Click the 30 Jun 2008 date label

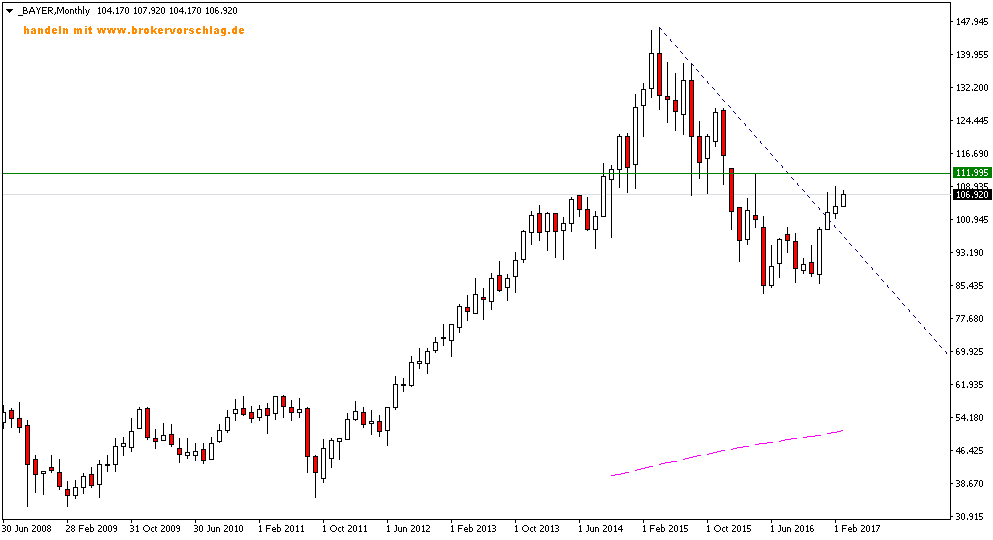(x=28, y=528)
